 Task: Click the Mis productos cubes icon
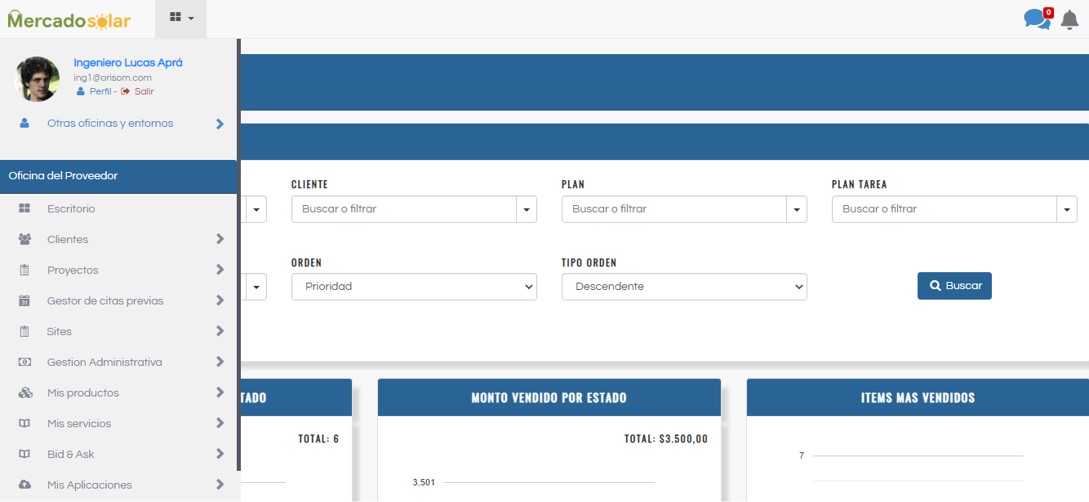click(x=25, y=393)
